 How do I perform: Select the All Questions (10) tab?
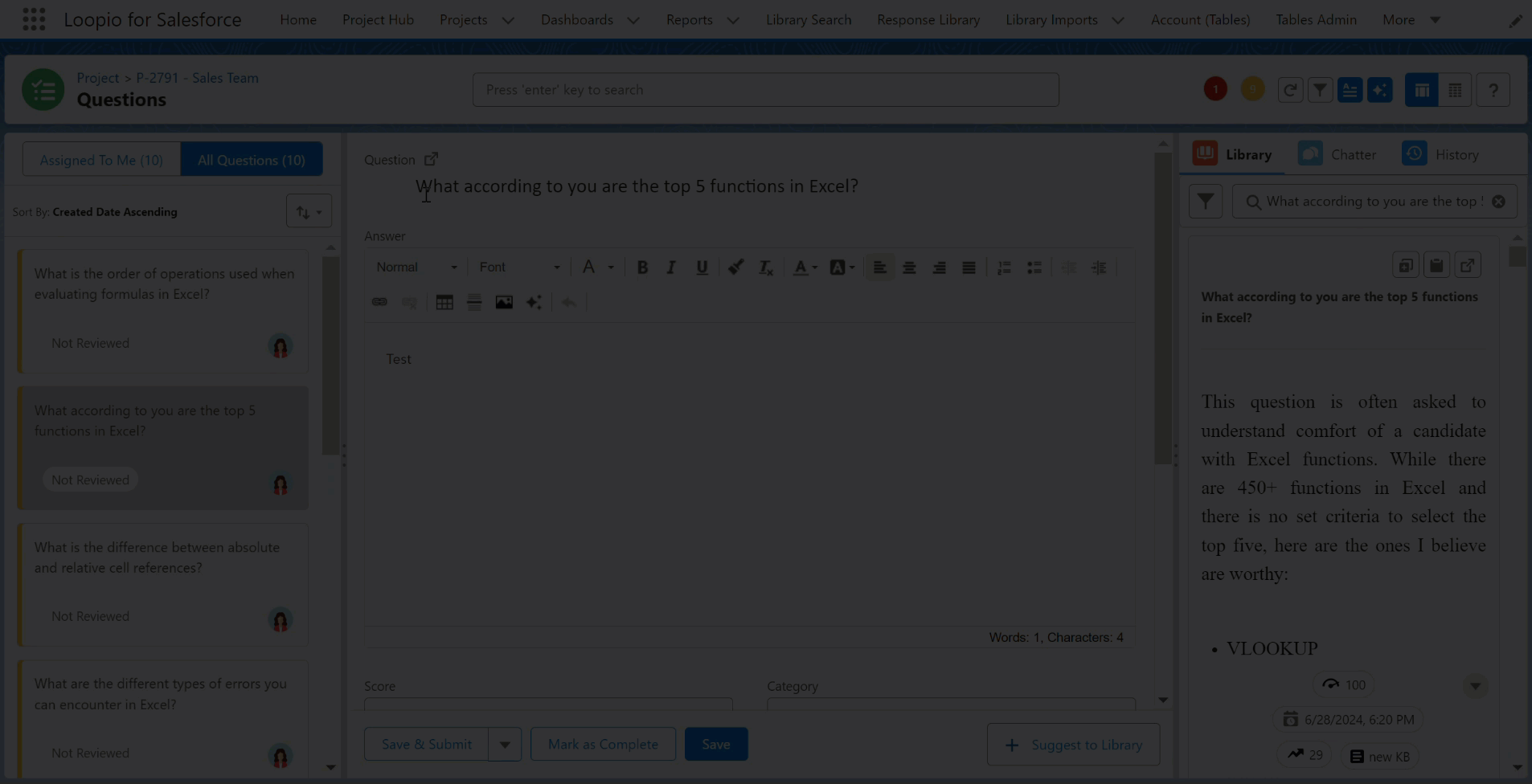[252, 160]
